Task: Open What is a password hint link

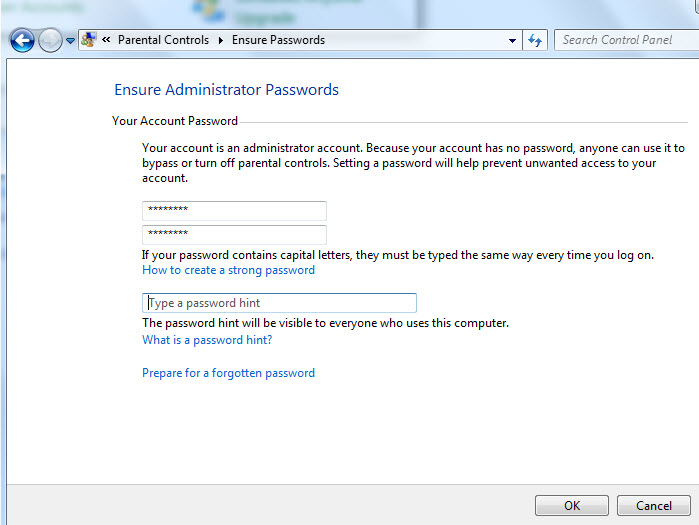Action: tap(207, 340)
